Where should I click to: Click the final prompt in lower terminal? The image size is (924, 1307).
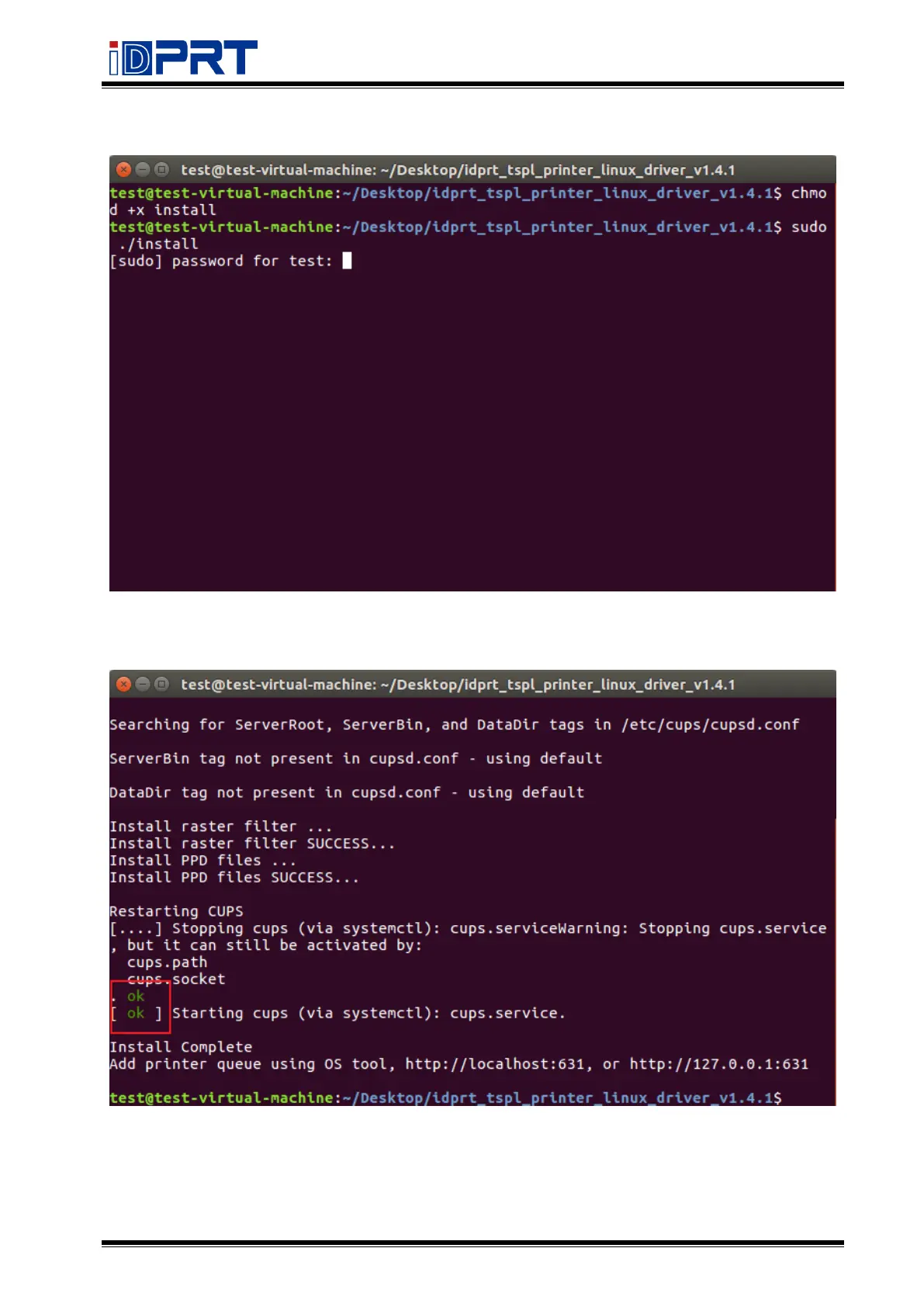445,1098
